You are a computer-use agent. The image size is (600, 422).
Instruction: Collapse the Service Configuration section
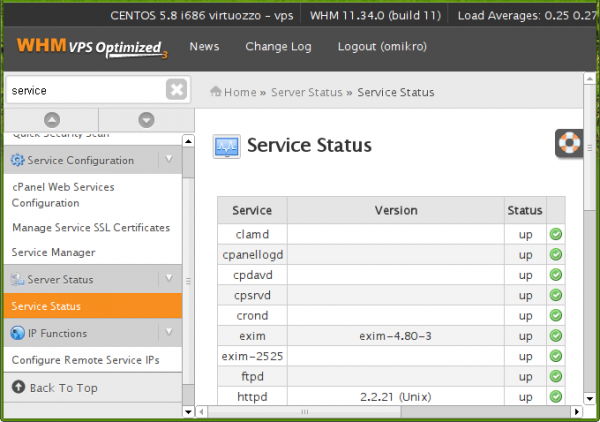tap(170, 160)
